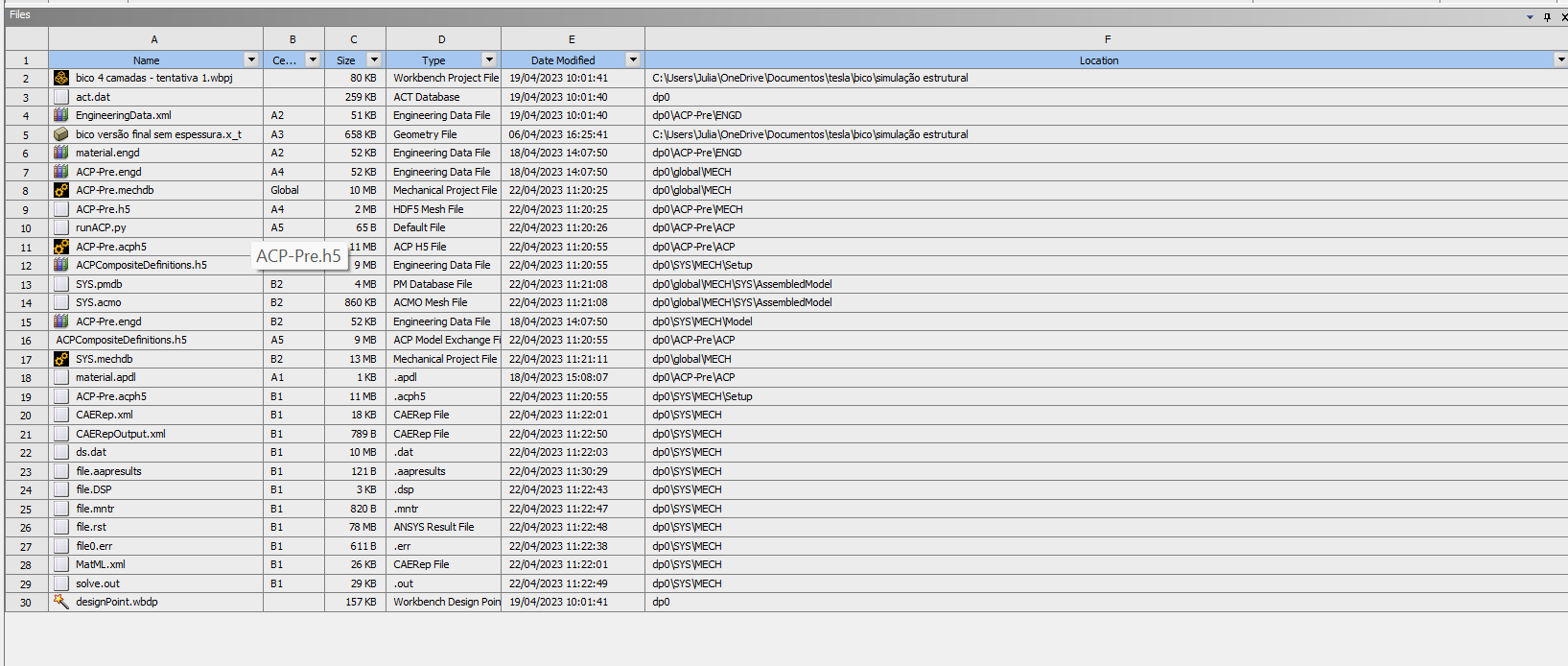Screen dimensions: 1568x666
Task: Open the Location column filter dropdown
Action: [x=1560, y=59]
